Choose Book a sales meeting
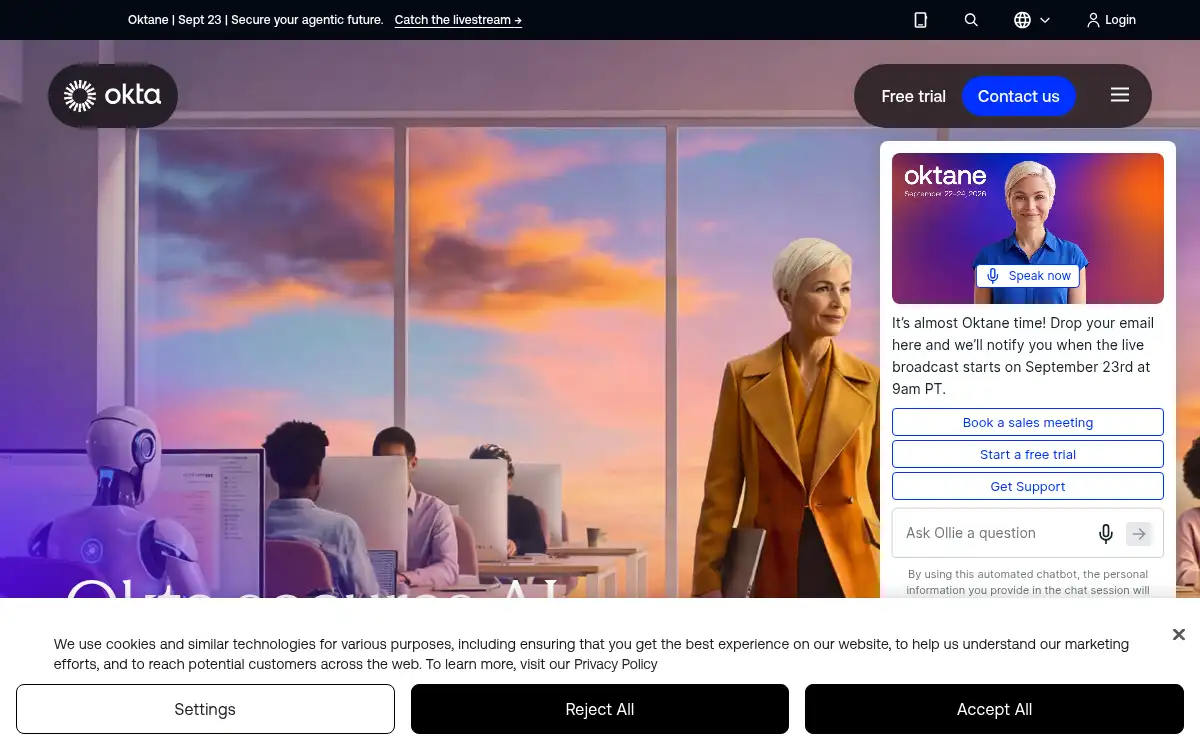 coord(1028,422)
